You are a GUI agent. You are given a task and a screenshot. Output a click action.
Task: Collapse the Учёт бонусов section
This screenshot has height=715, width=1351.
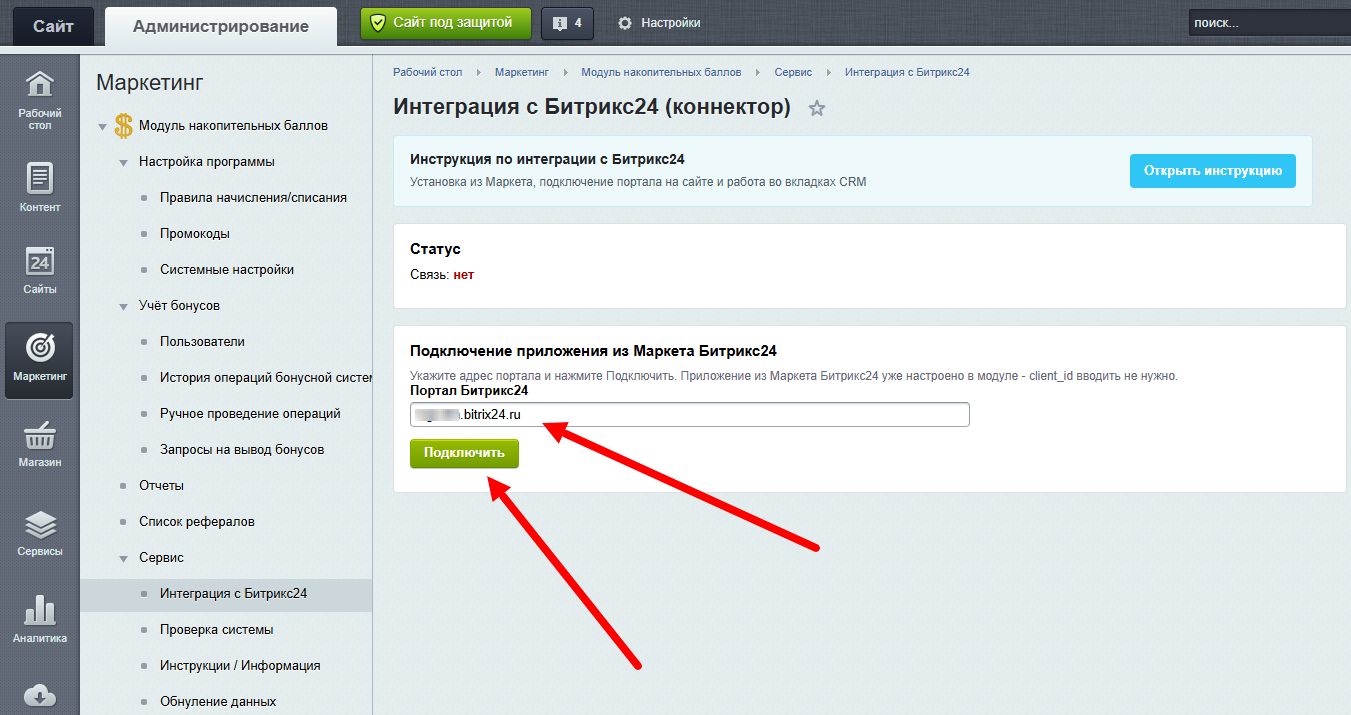pyautogui.click(x=123, y=306)
